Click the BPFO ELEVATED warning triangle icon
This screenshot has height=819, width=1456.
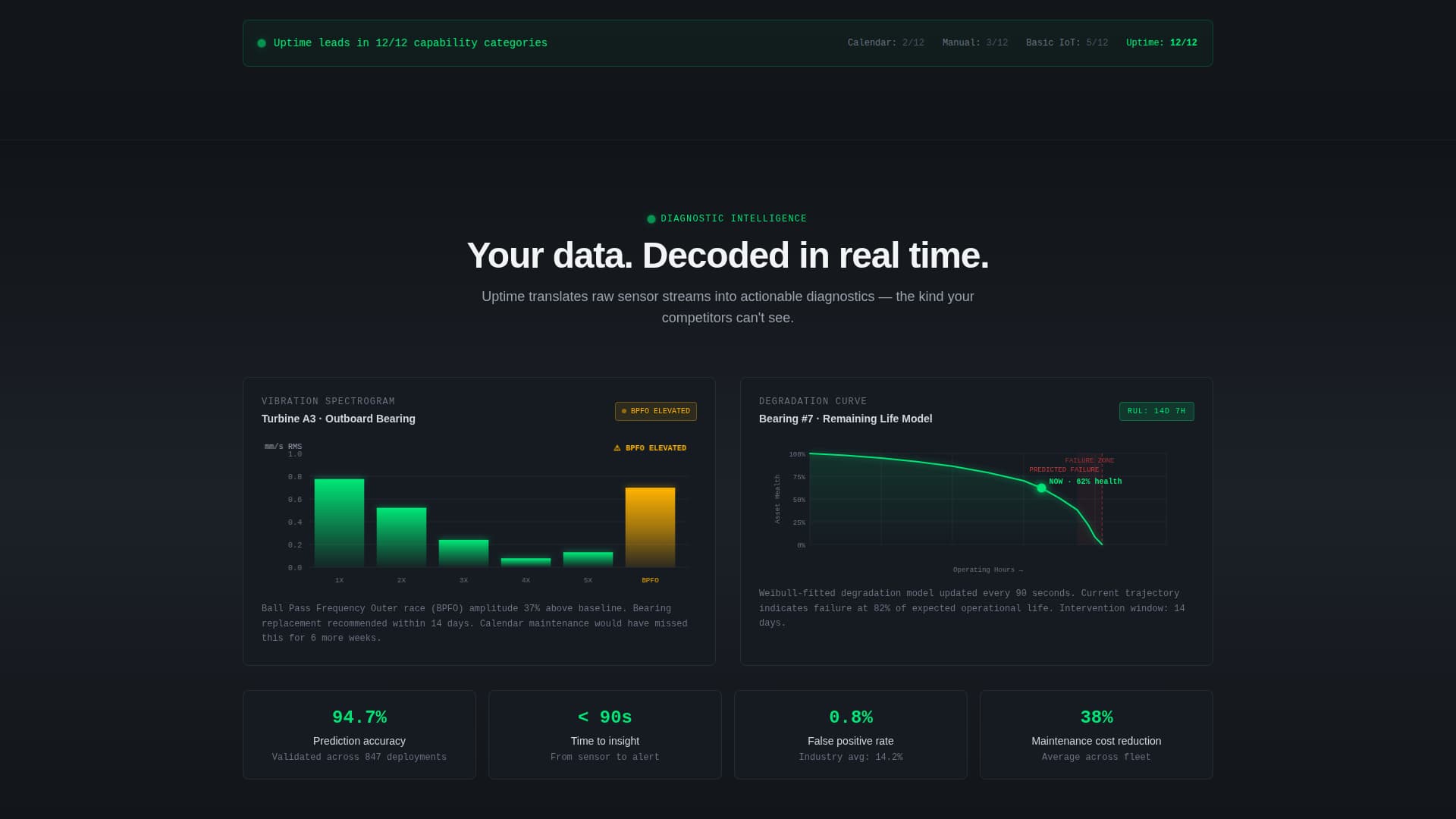click(x=617, y=447)
